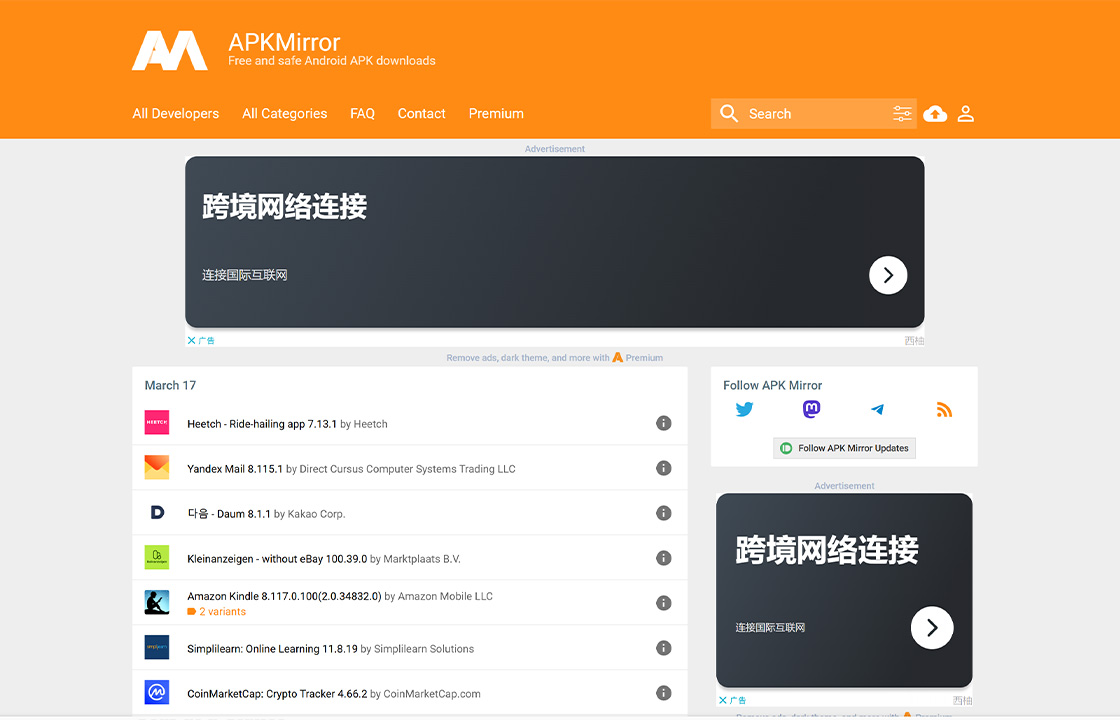The height and width of the screenshot is (720, 1120).
Task: Click Follow APK Mirror Updates button
Action: pyautogui.click(x=844, y=448)
